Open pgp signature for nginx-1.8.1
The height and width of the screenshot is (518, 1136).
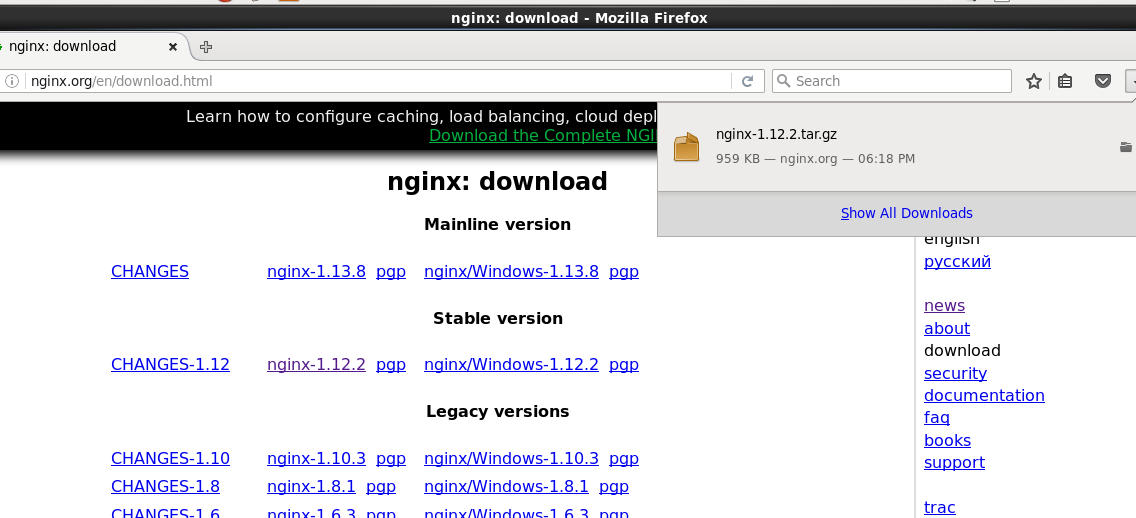(381, 487)
